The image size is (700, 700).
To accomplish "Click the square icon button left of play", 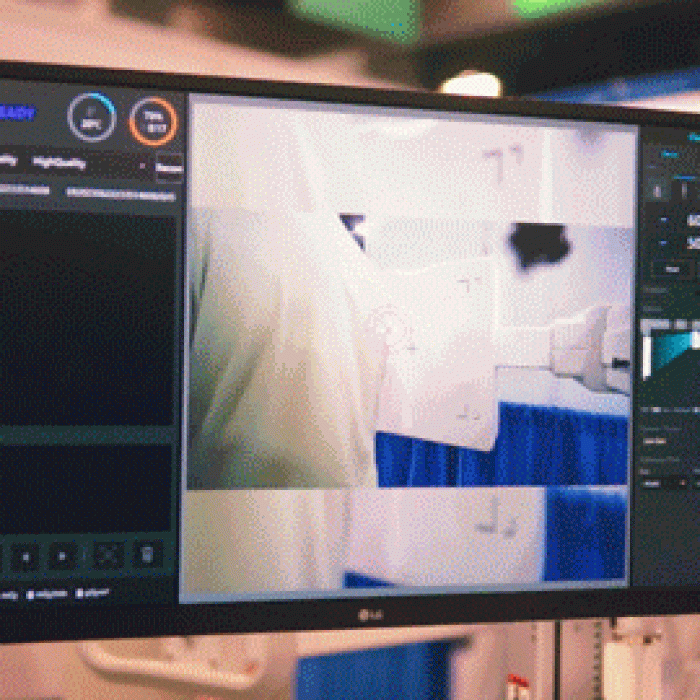I will (24, 556).
